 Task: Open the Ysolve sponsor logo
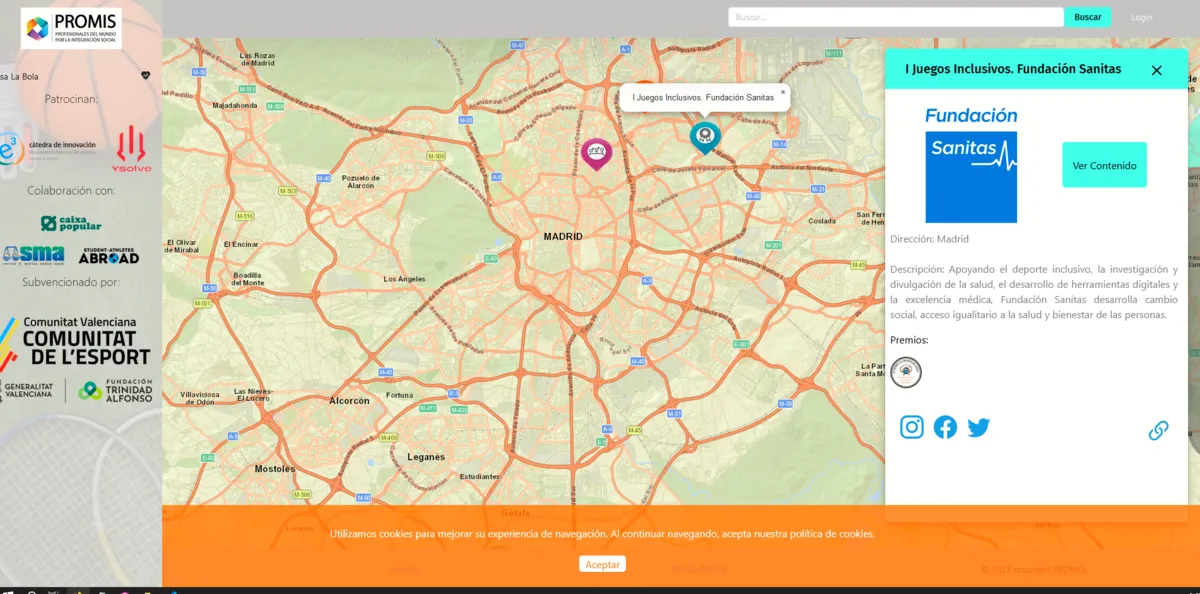(133, 148)
